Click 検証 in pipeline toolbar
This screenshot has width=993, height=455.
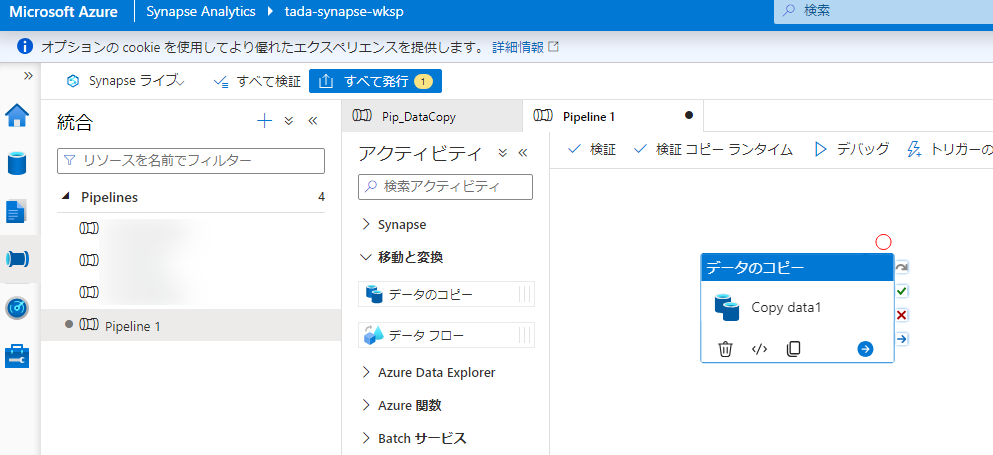pos(591,150)
